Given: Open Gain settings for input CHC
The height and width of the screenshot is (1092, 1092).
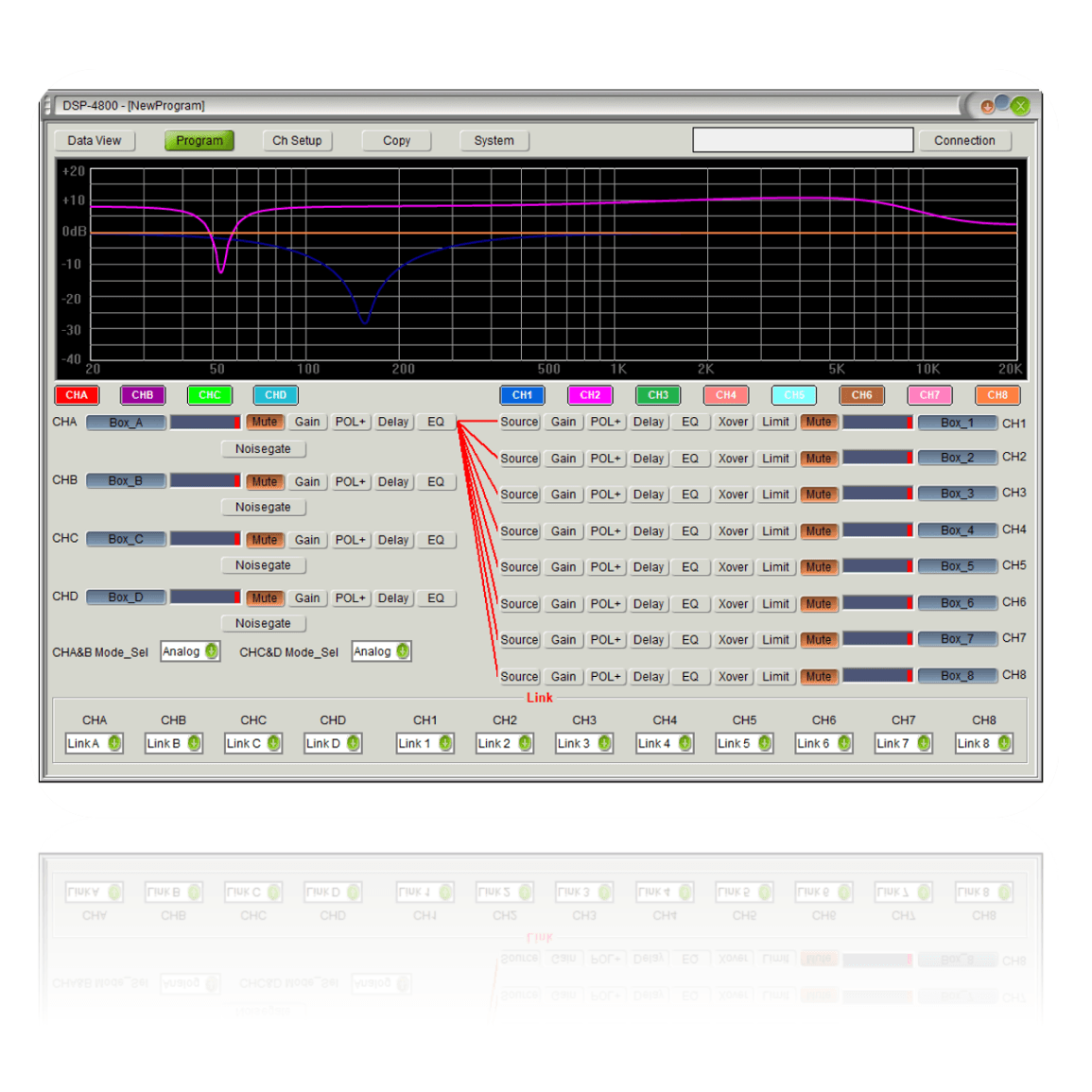Looking at the screenshot, I should click(307, 540).
